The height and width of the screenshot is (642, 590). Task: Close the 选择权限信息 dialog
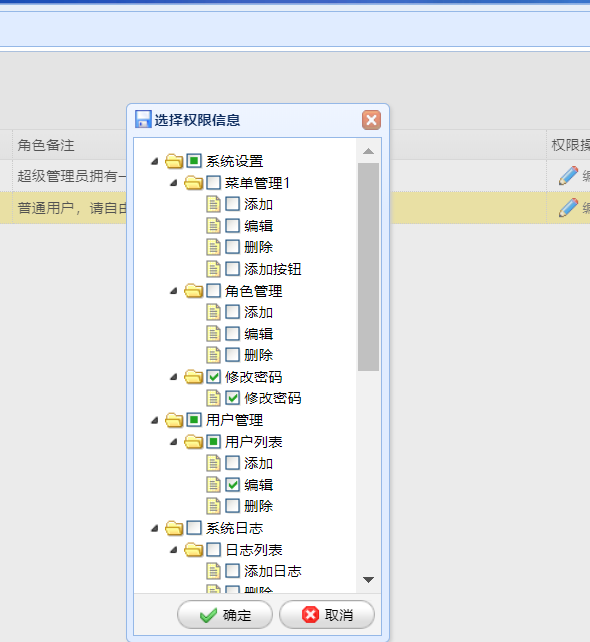coord(371,120)
